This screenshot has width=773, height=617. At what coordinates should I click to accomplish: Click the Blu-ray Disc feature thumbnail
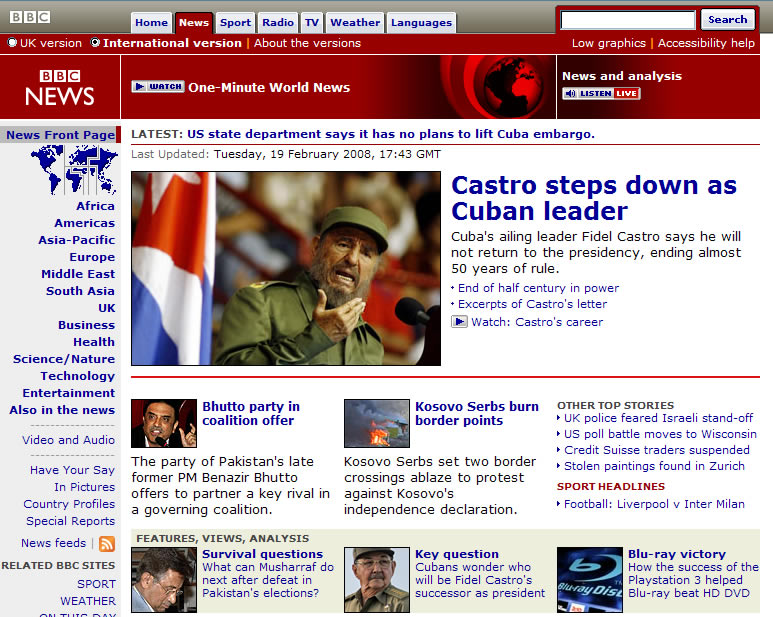590,580
